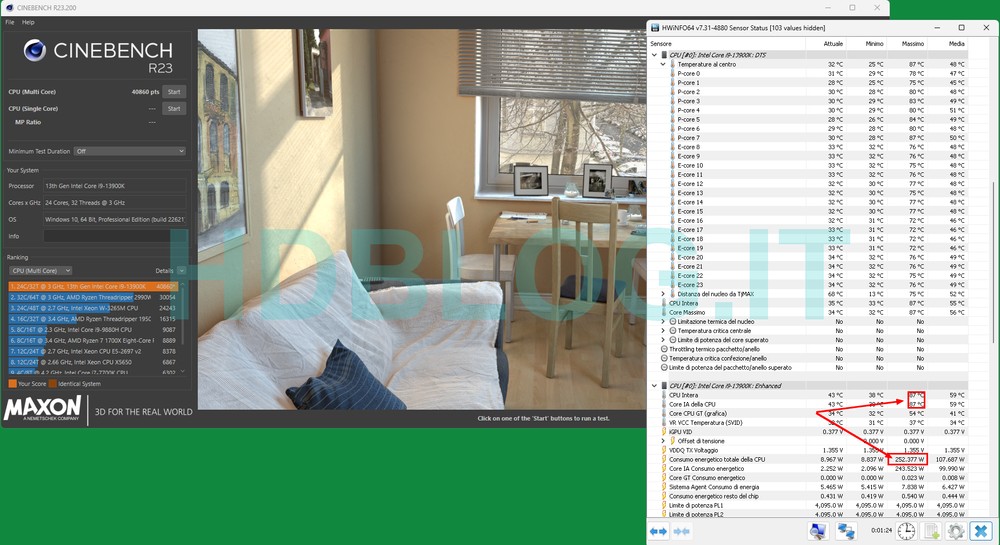Select ranking entry Intel Xeon CPU E5-2697 v2
Viewport: 1000px width, 545px height.
click(x=93, y=351)
